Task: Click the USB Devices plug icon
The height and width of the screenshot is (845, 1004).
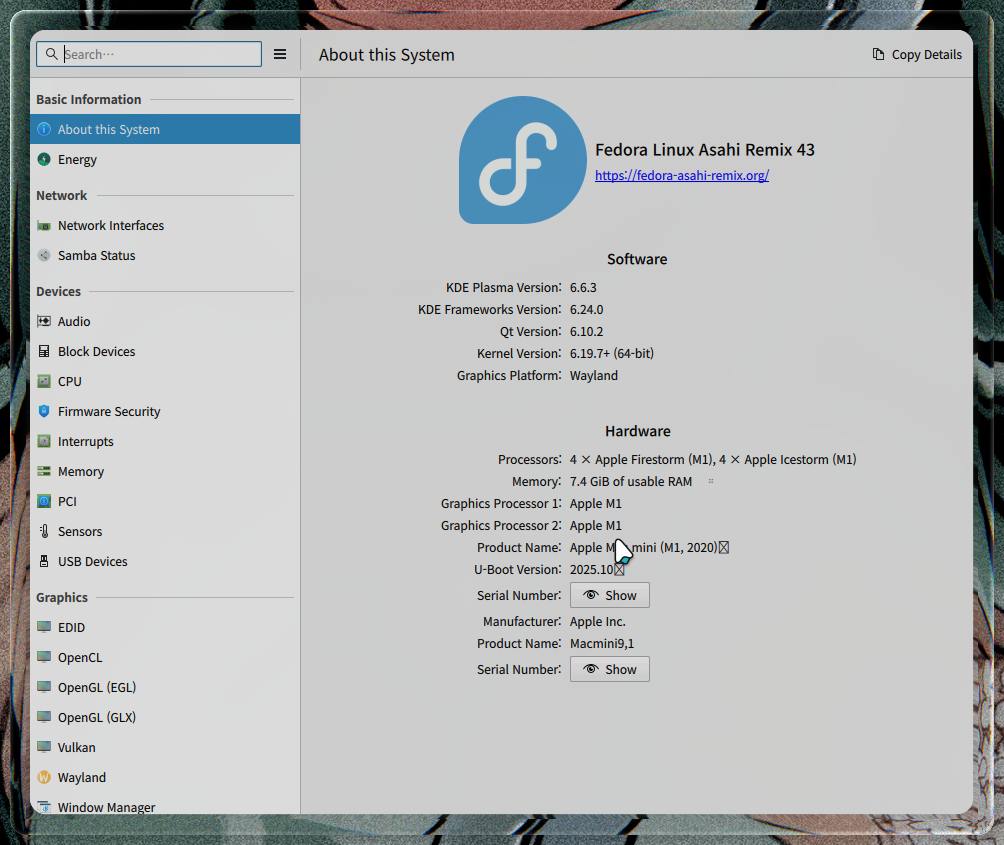Action: click(44, 561)
